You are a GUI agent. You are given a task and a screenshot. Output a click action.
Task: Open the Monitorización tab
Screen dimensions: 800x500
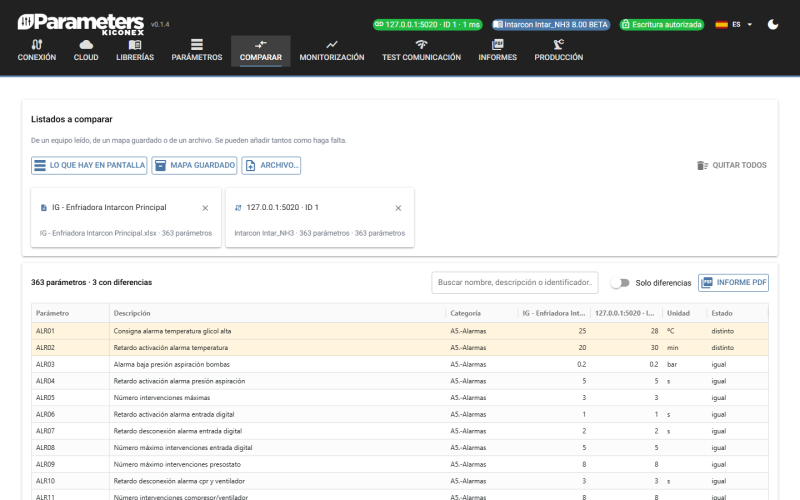(x=332, y=51)
